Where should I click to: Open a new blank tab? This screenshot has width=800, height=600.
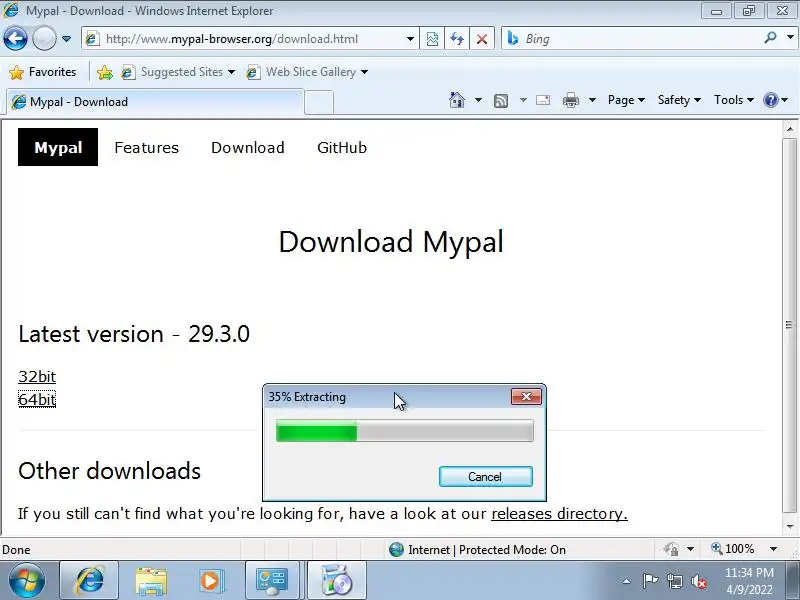pos(319,102)
